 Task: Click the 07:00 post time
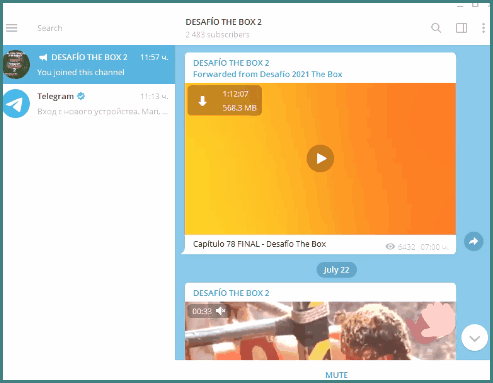click(x=434, y=247)
